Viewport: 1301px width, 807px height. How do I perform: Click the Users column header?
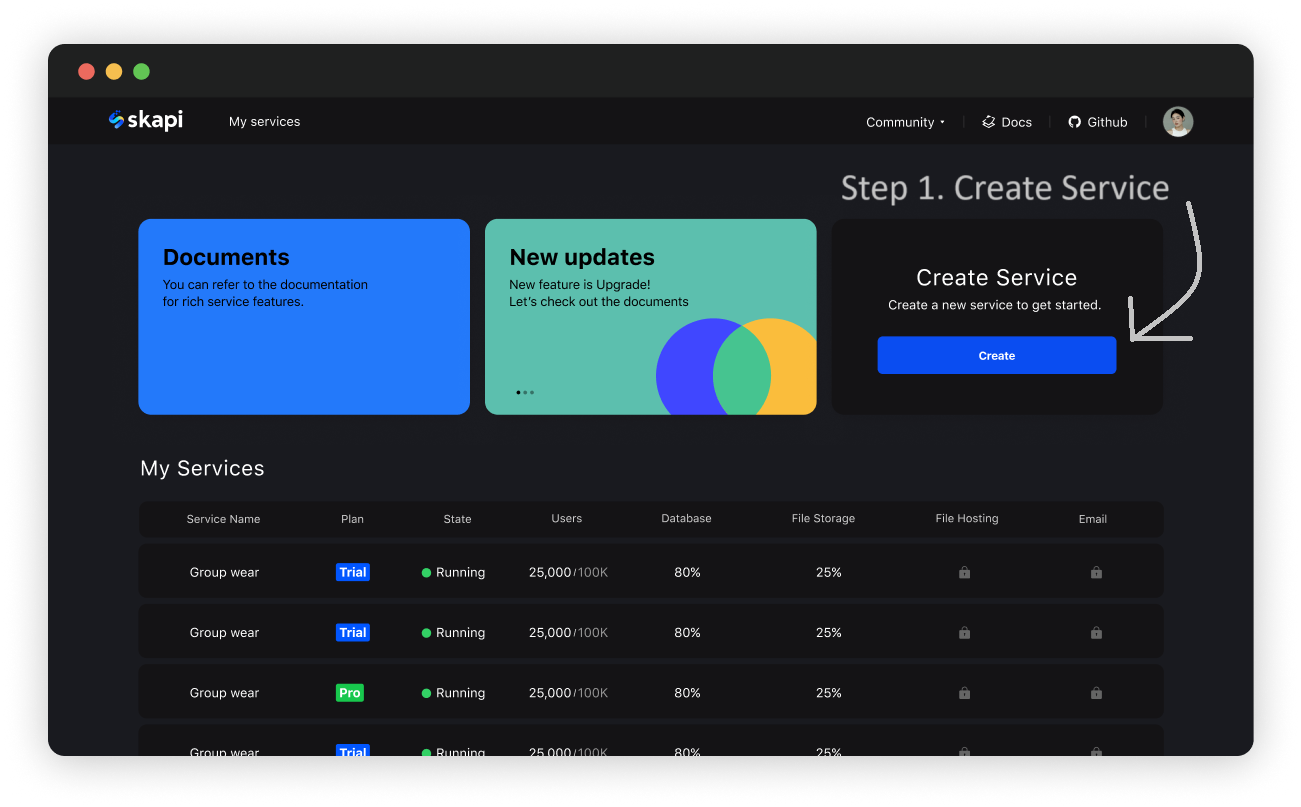pos(567,519)
